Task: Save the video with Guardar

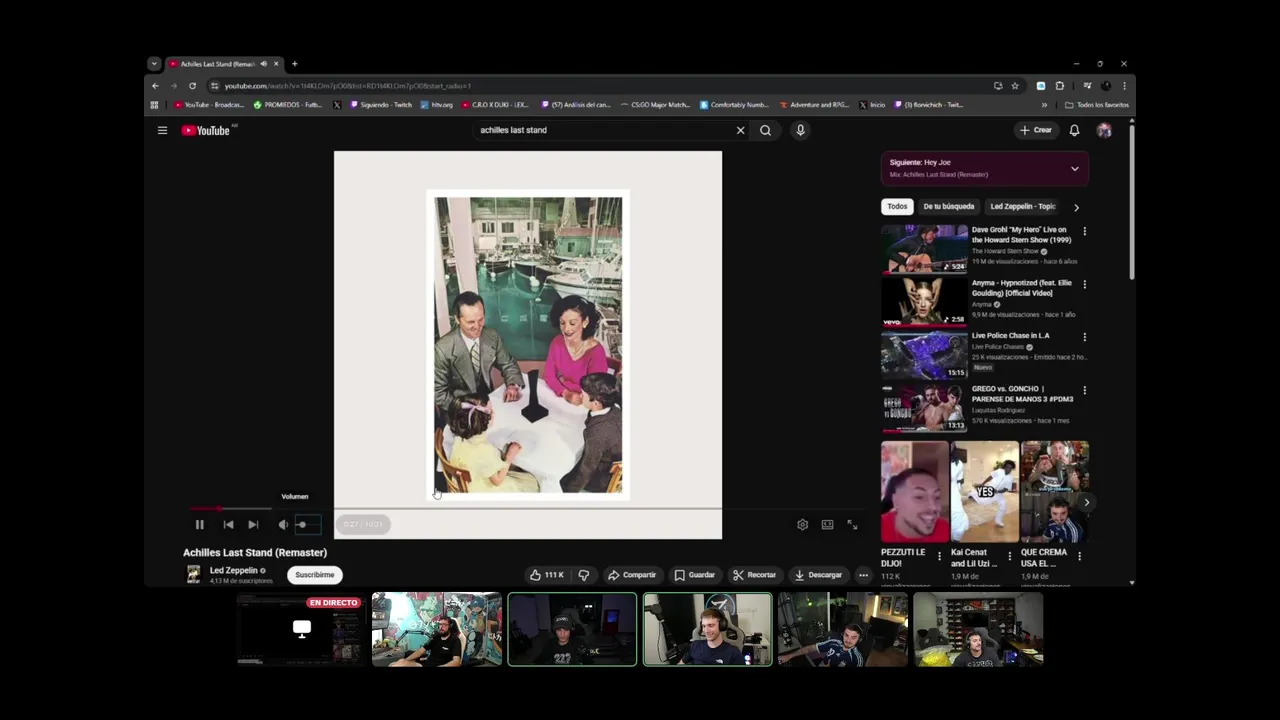Action: click(694, 575)
